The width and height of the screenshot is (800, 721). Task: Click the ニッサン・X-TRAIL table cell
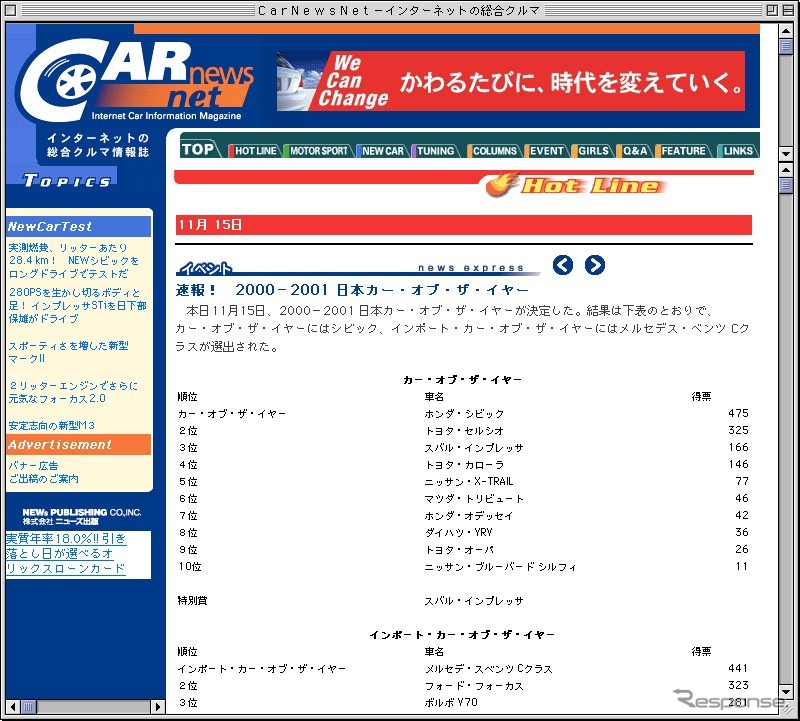[x=468, y=482]
